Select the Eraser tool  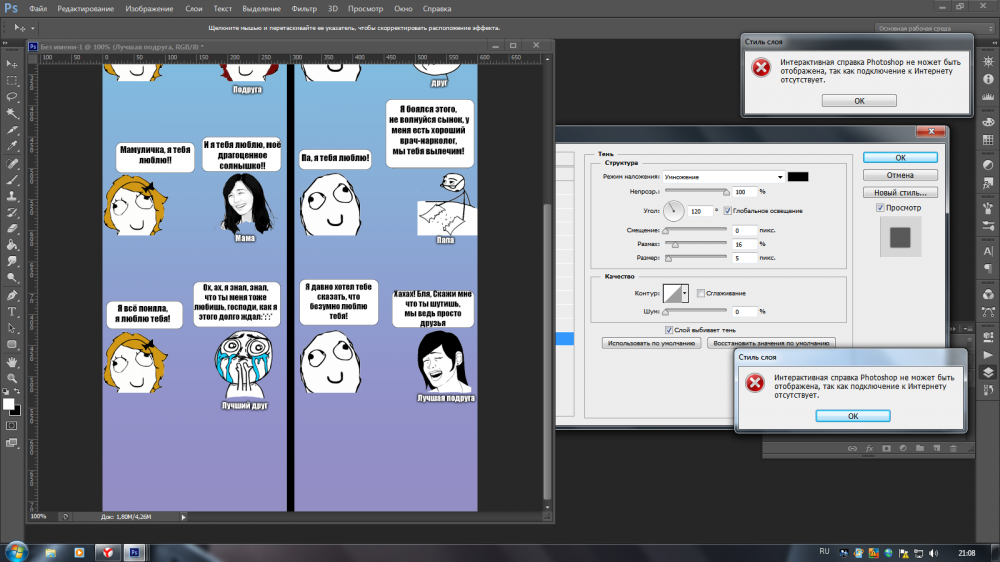12,229
